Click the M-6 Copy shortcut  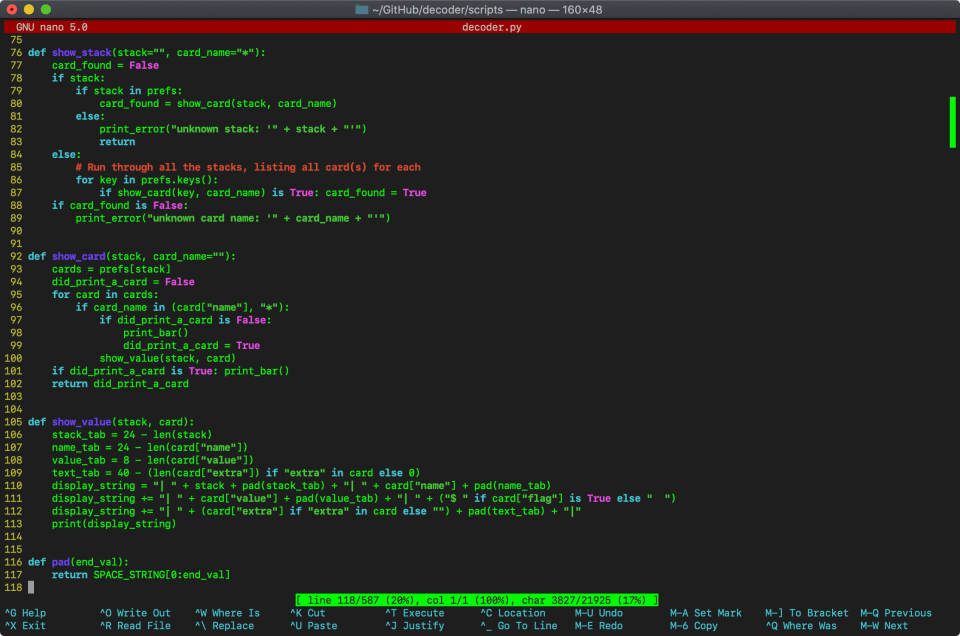click(x=693, y=626)
